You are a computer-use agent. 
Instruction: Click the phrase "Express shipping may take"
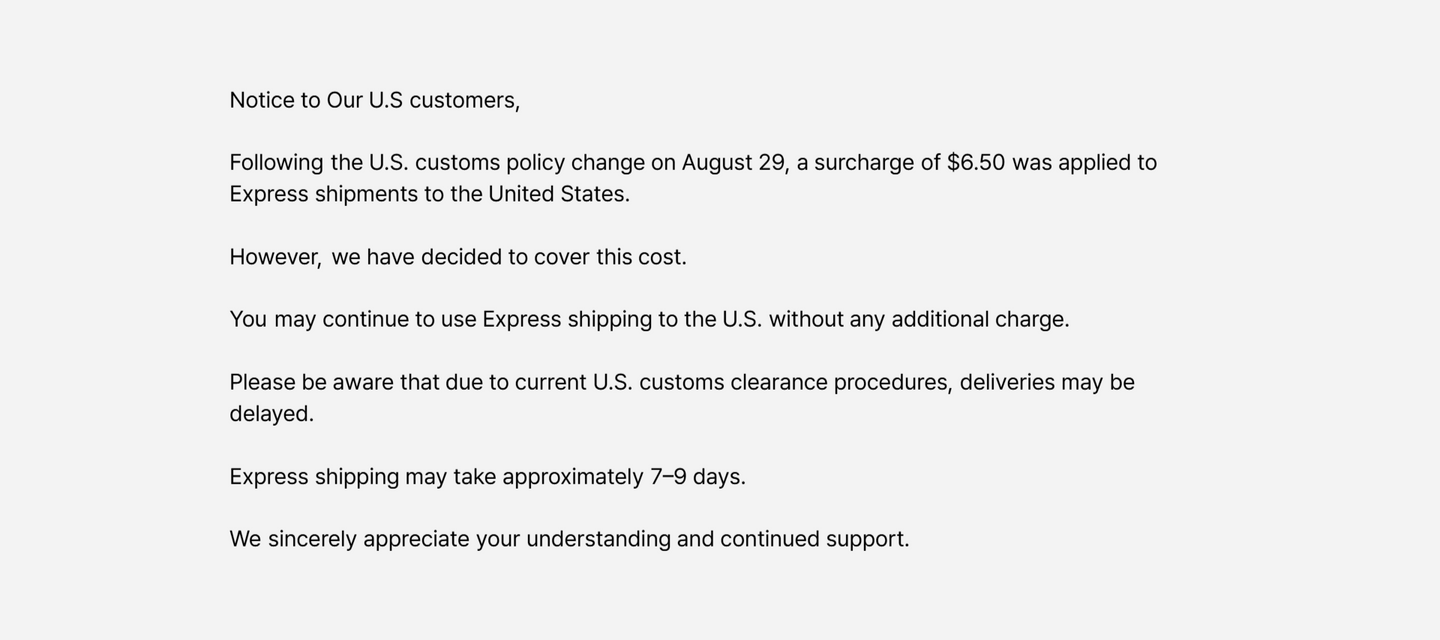coord(362,477)
